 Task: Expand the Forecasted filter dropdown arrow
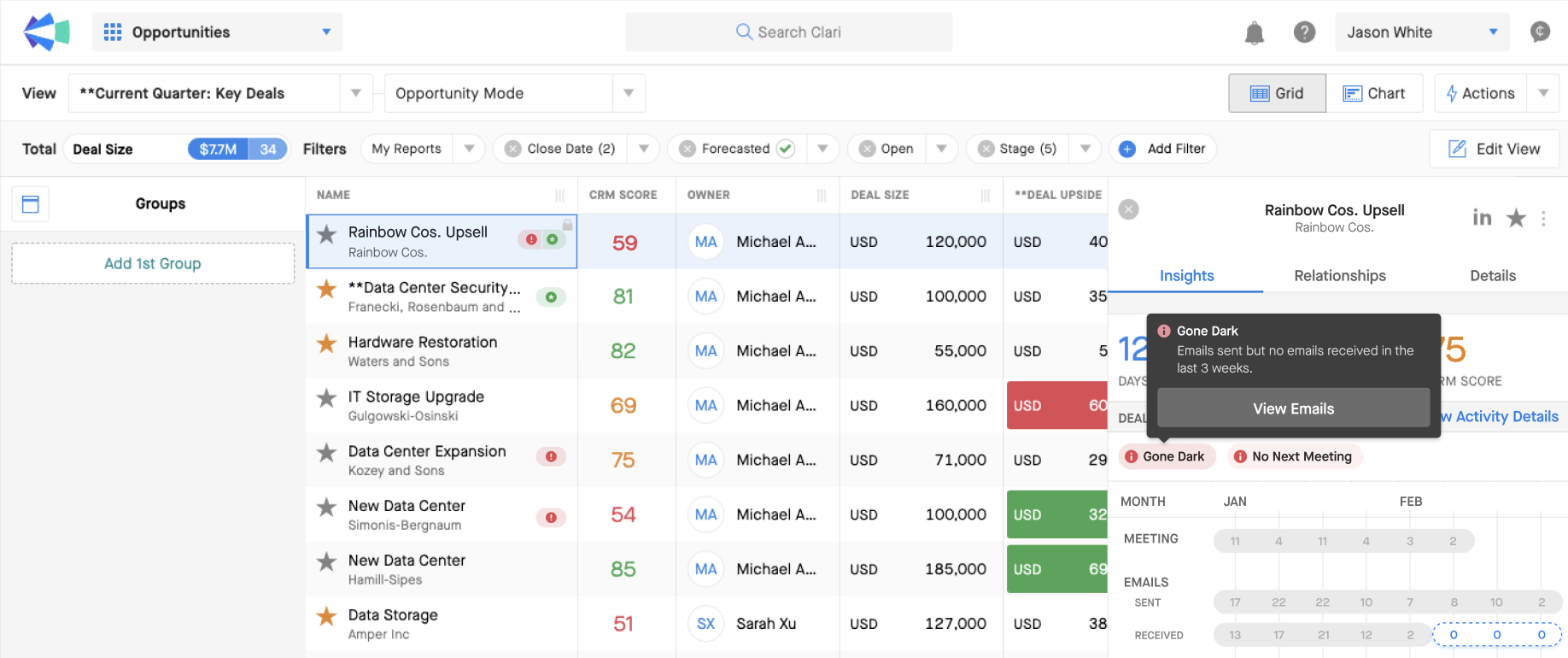822,149
